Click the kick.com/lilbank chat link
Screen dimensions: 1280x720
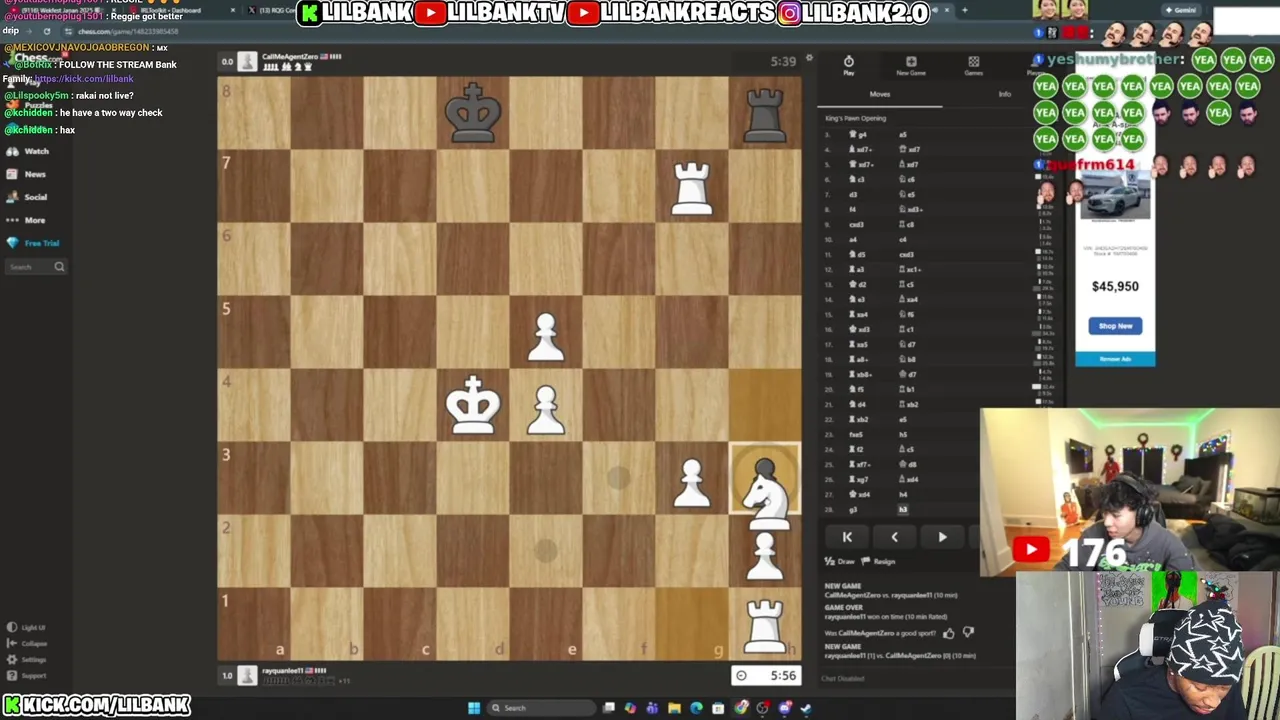(84, 79)
